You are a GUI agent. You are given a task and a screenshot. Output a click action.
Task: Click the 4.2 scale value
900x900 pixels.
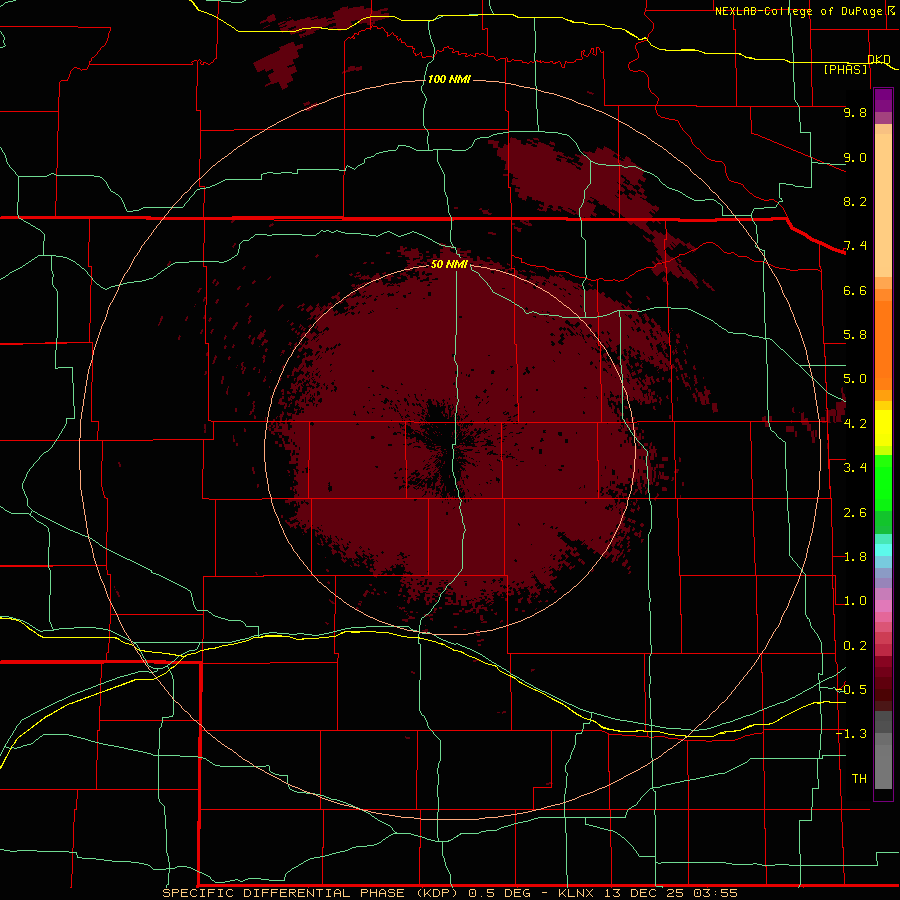tap(855, 424)
